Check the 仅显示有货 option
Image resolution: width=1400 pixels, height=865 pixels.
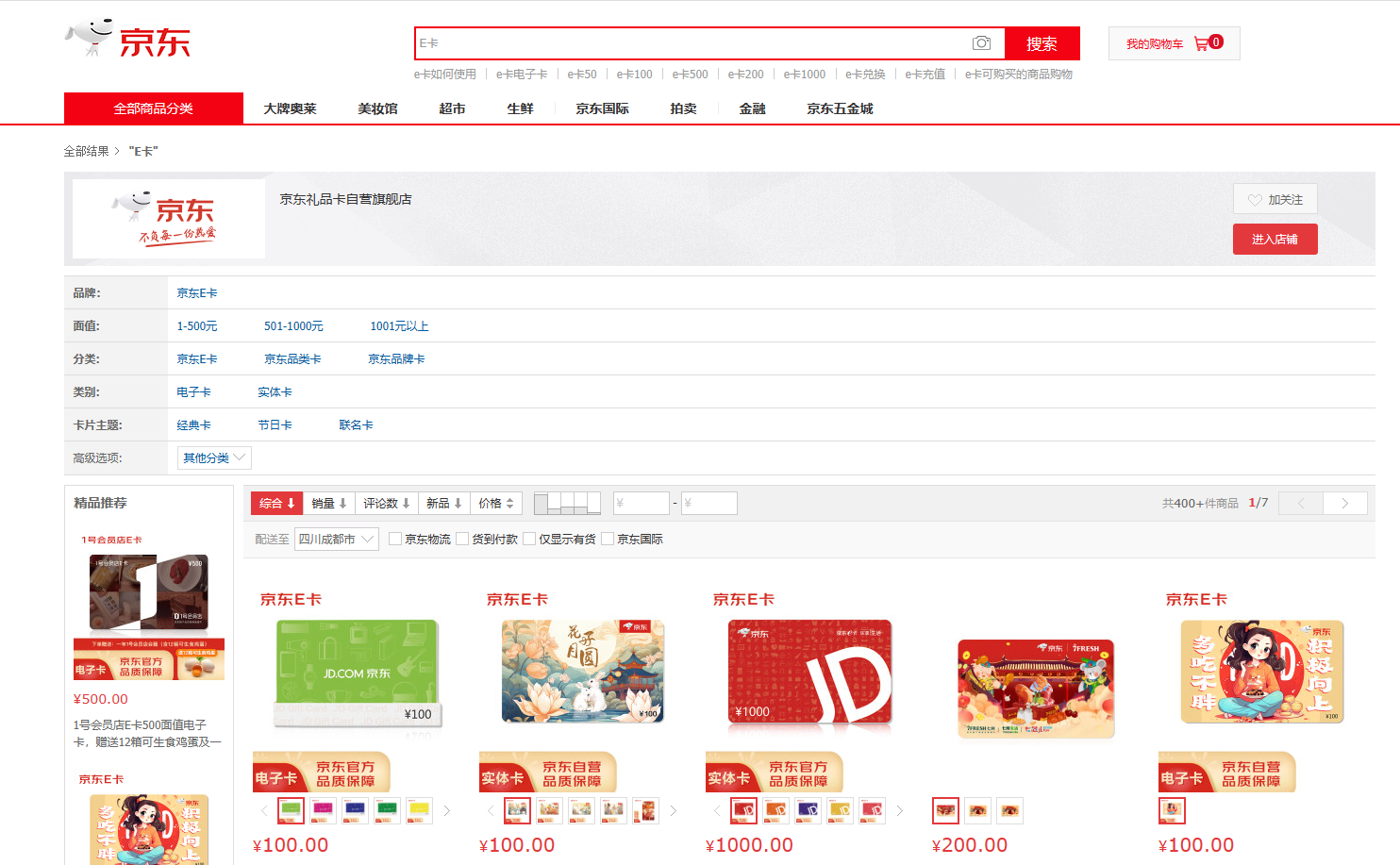[x=529, y=539]
